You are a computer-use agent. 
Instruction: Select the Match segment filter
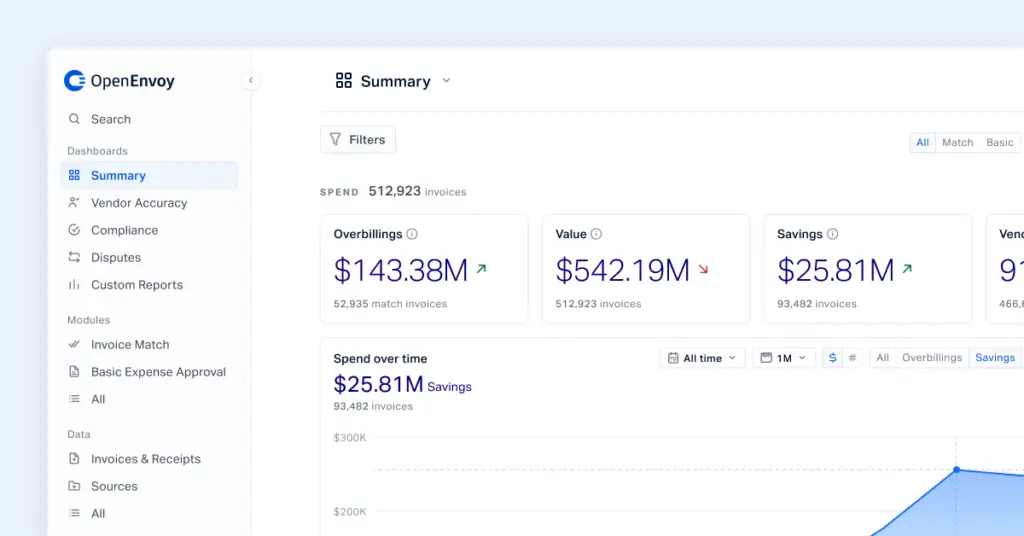tap(957, 142)
